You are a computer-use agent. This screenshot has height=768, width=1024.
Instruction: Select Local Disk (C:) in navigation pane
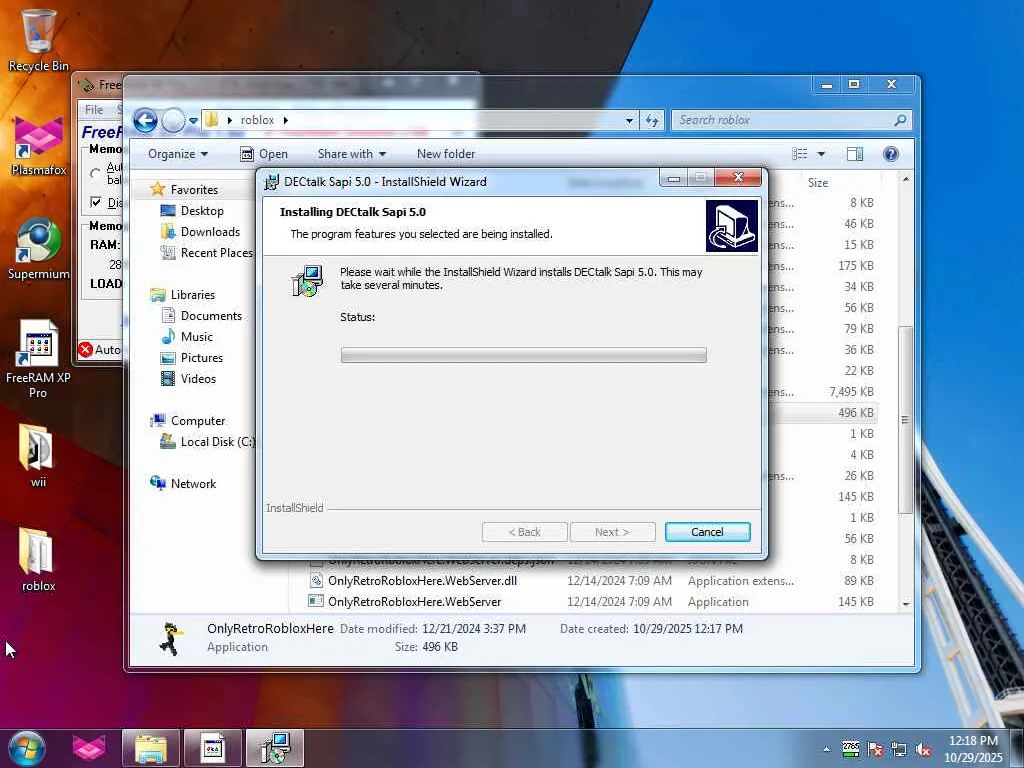pos(217,442)
